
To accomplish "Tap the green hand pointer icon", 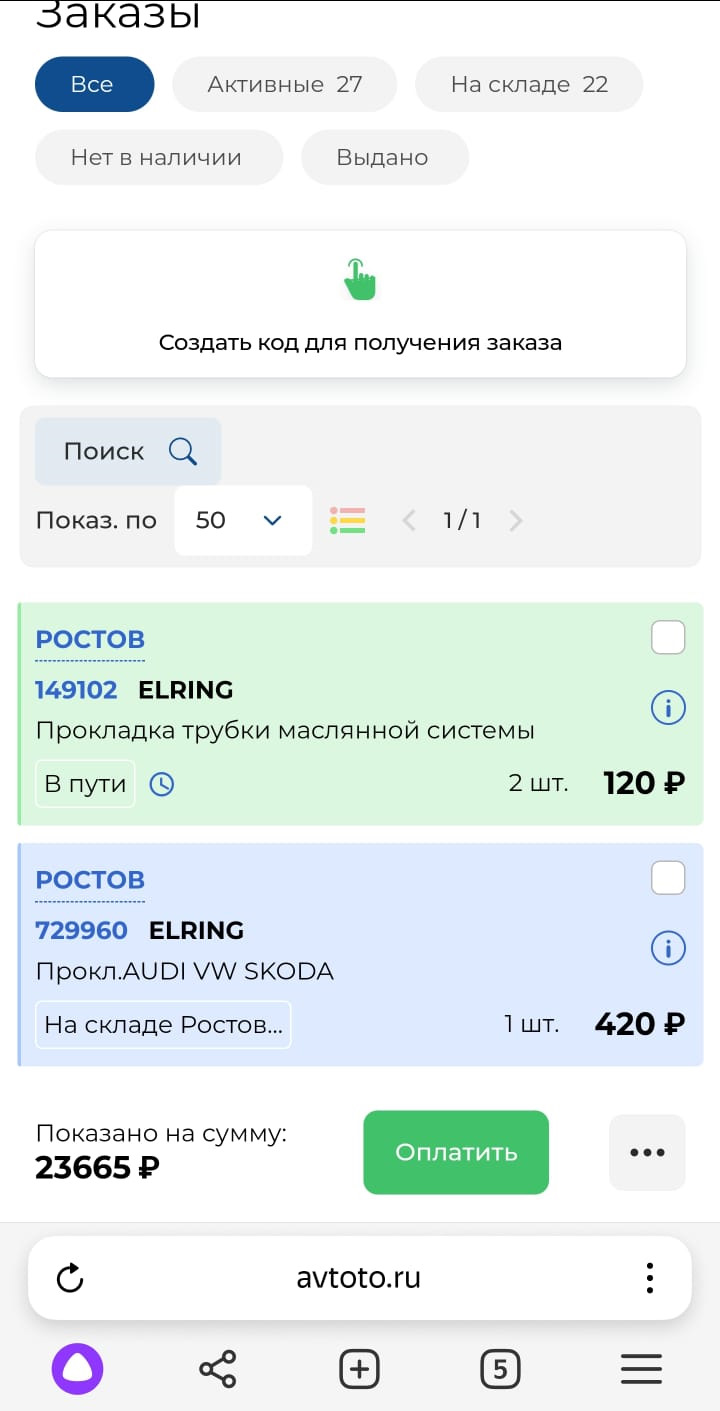I will point(360,279).
